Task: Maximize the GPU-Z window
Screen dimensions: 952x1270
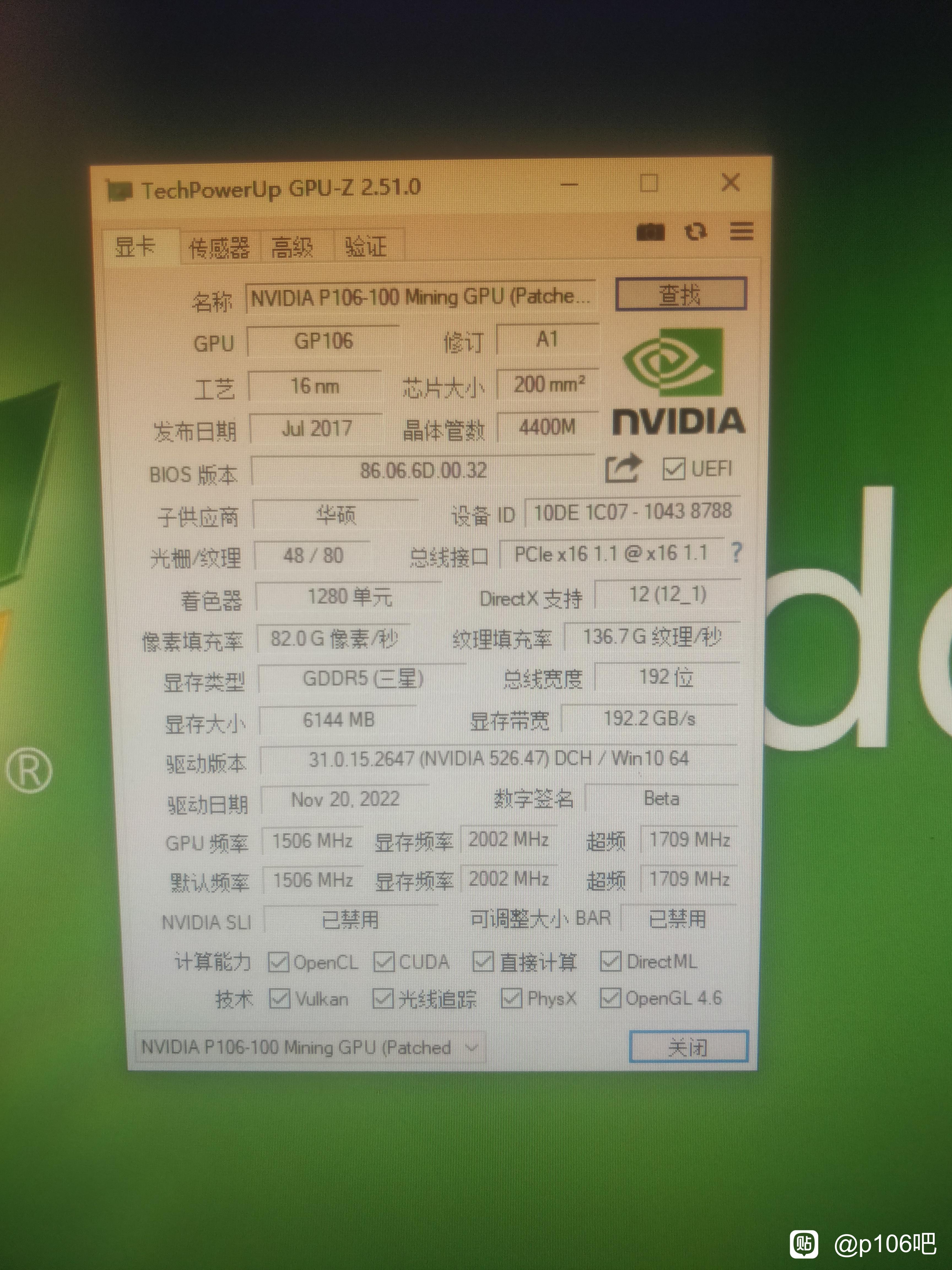Action: 649,183
